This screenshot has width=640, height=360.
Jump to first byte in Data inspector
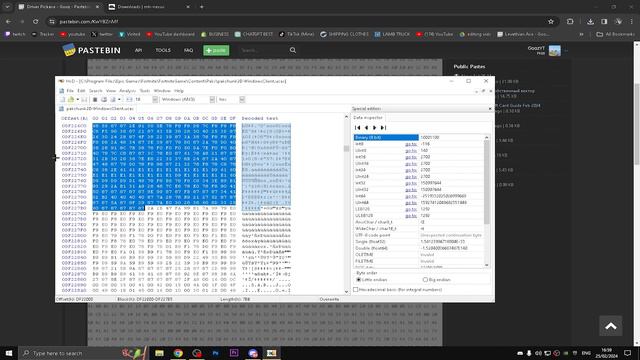coord(358,128)
